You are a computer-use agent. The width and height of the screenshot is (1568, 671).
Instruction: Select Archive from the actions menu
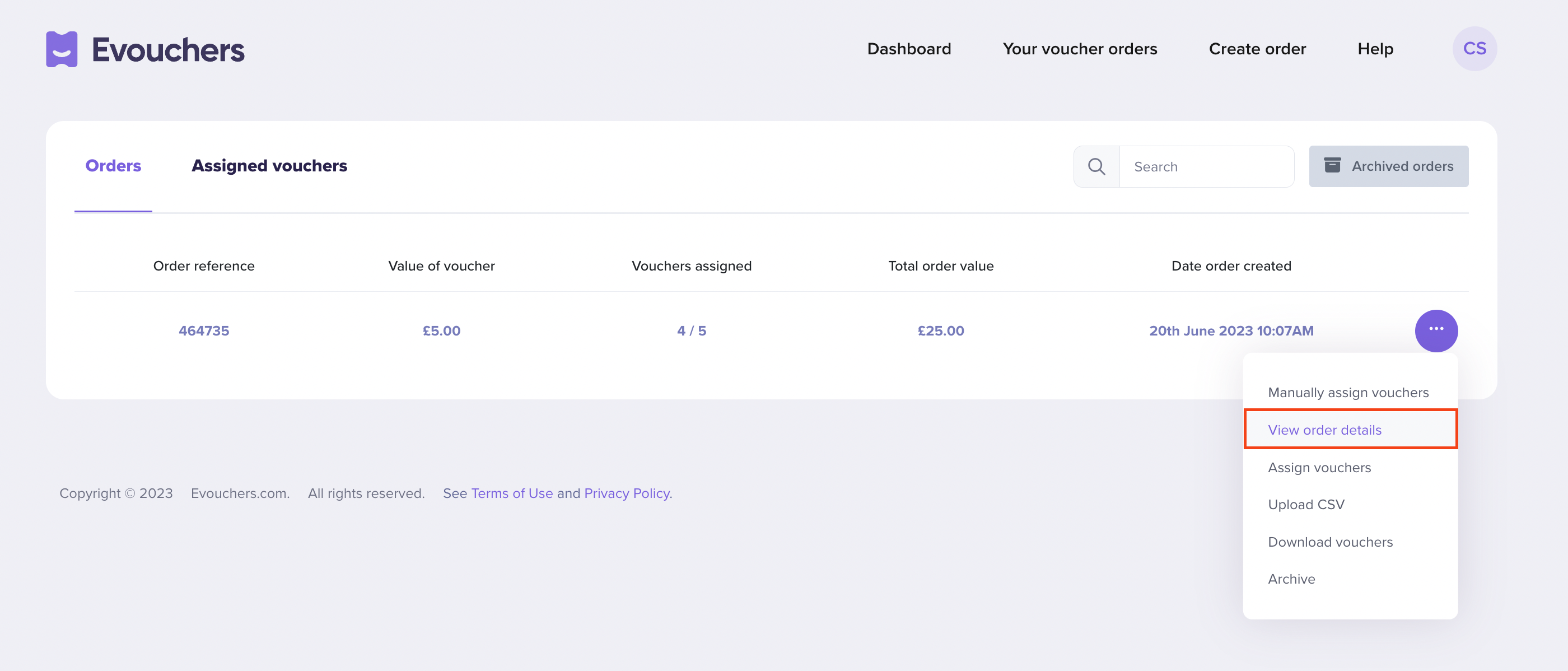point(1291,579)
